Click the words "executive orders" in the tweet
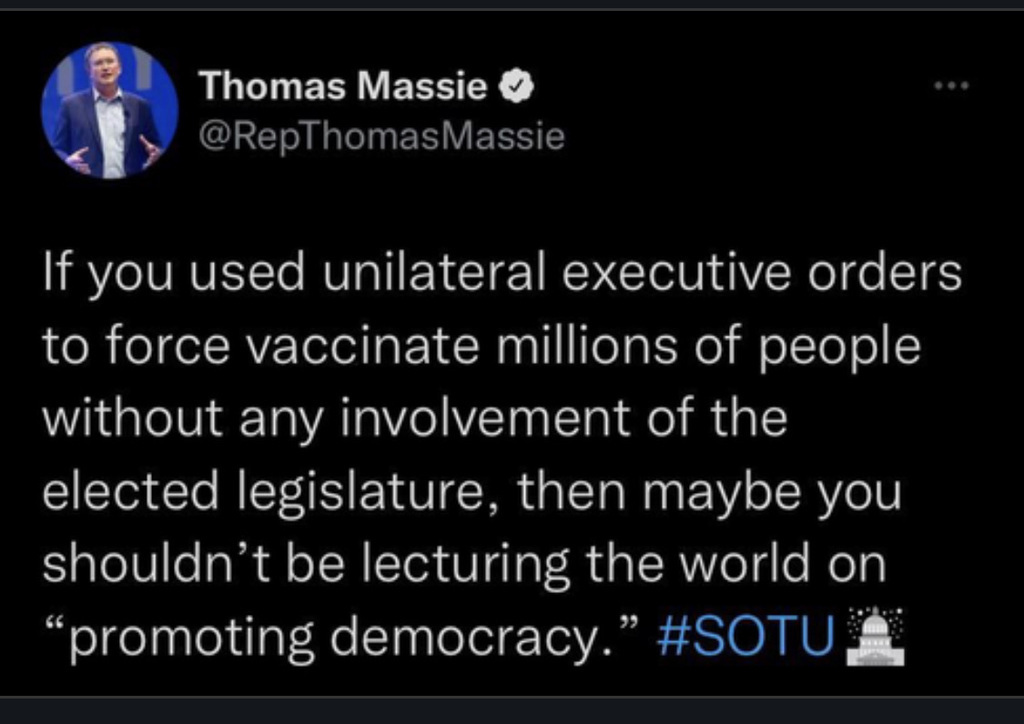This screenshot has height=724, width=1024. 762,274
